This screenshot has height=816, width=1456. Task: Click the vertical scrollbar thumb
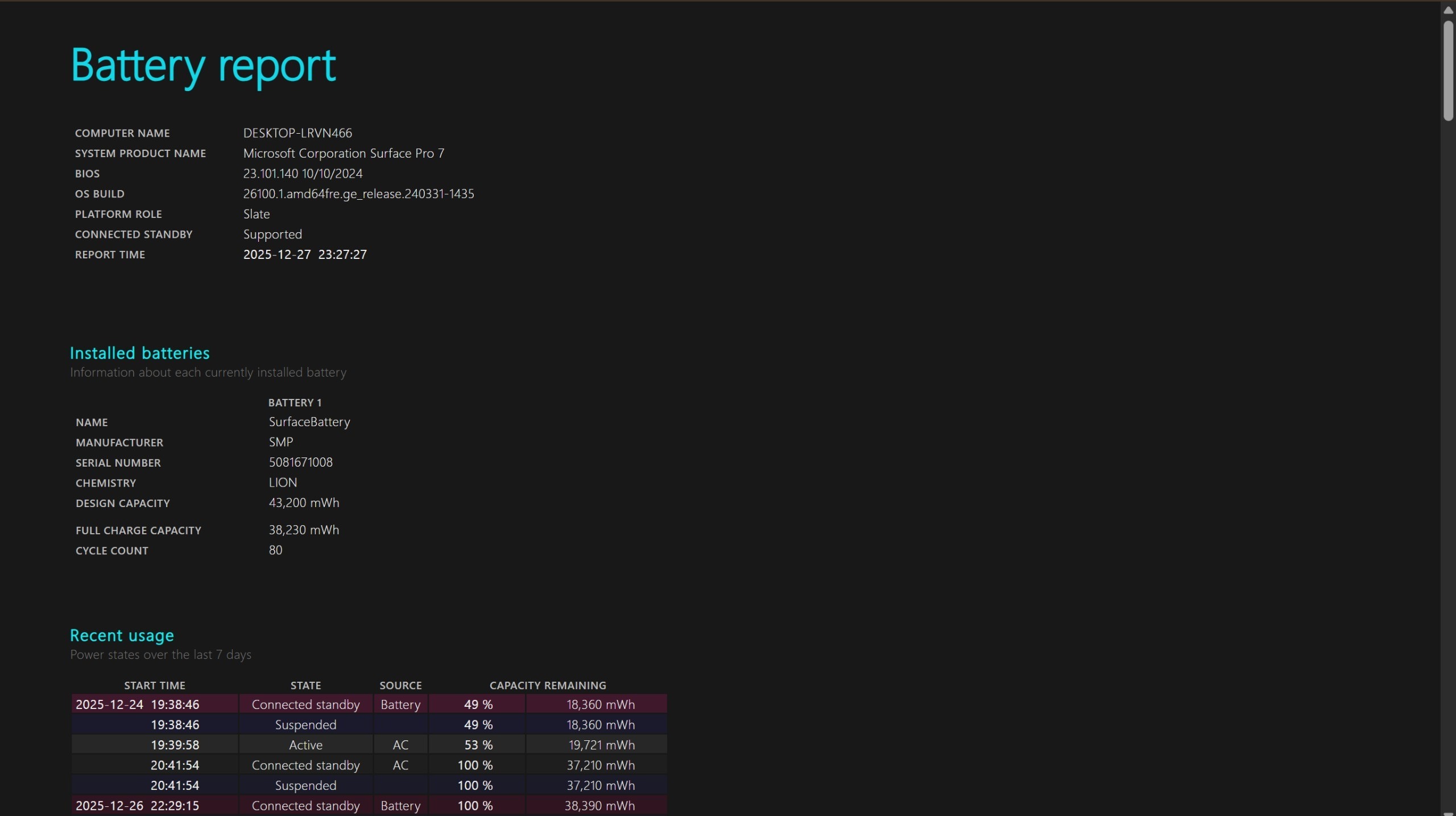pyautogui.click(x=1448, y=69)
